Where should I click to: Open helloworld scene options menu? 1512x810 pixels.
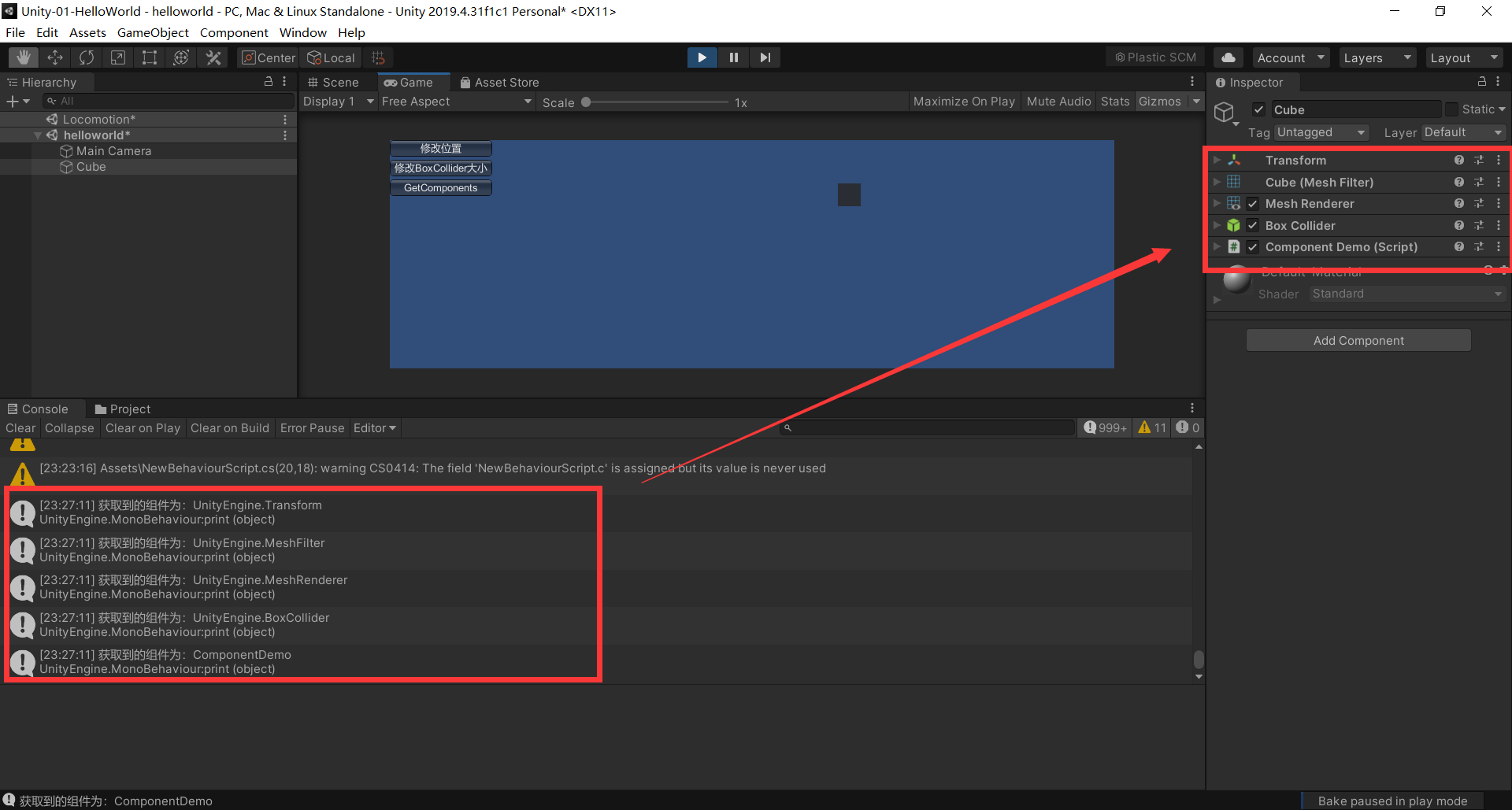pyautogui.click(x=285, y=135)
